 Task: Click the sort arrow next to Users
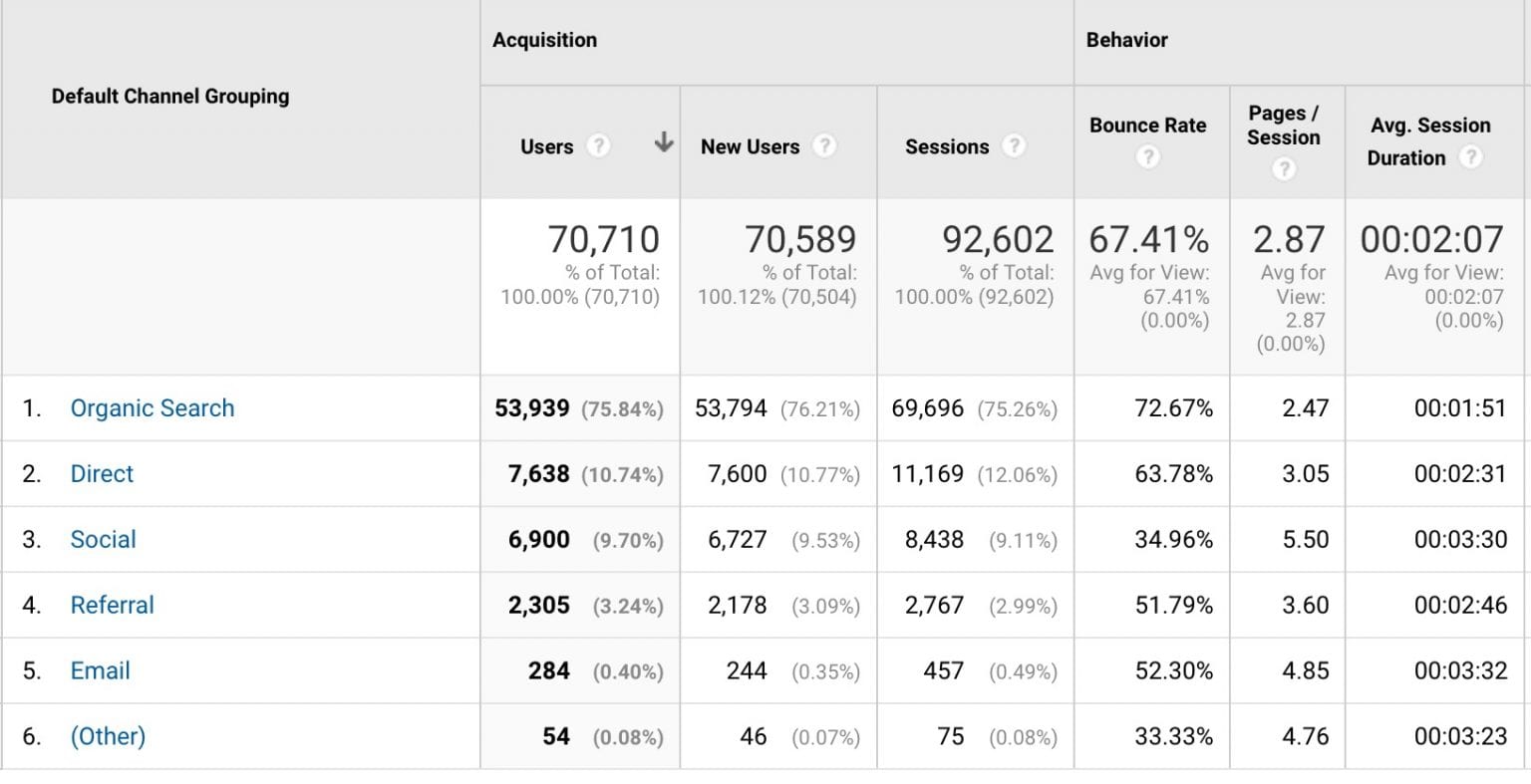coord(662,142)
